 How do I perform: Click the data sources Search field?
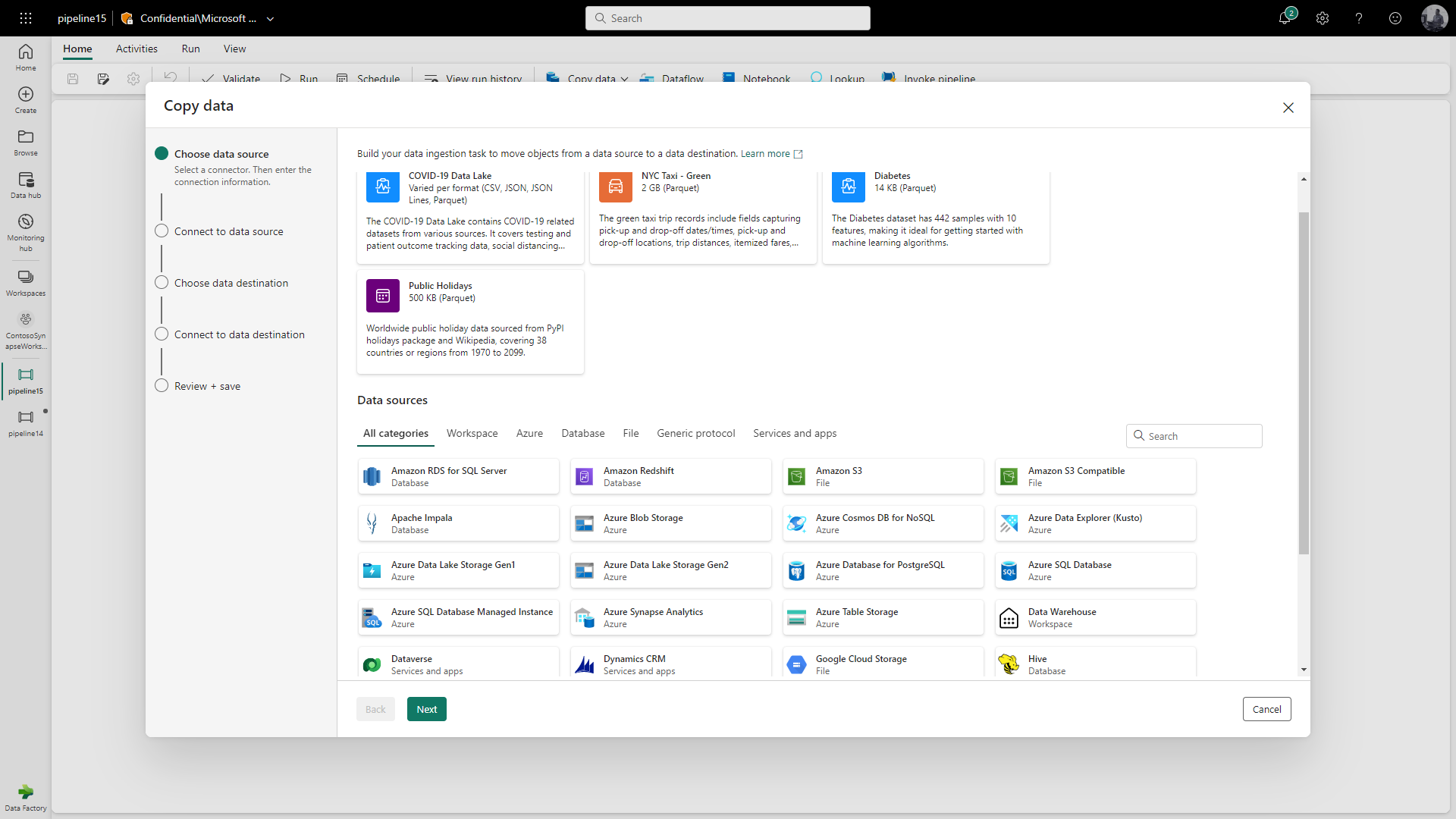(x=1200, y=436)
